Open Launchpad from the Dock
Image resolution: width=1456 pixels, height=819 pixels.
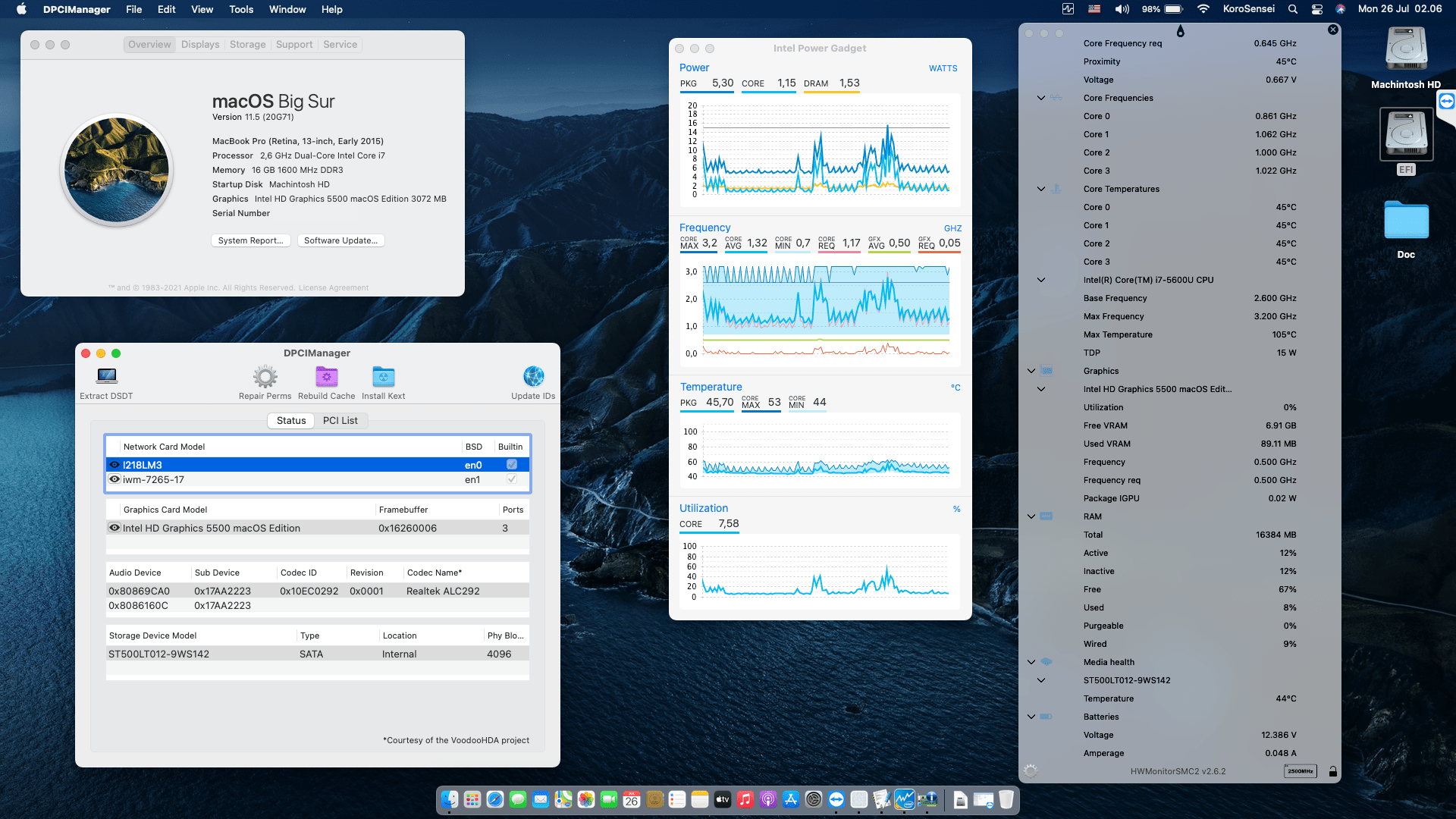[472, 799]
